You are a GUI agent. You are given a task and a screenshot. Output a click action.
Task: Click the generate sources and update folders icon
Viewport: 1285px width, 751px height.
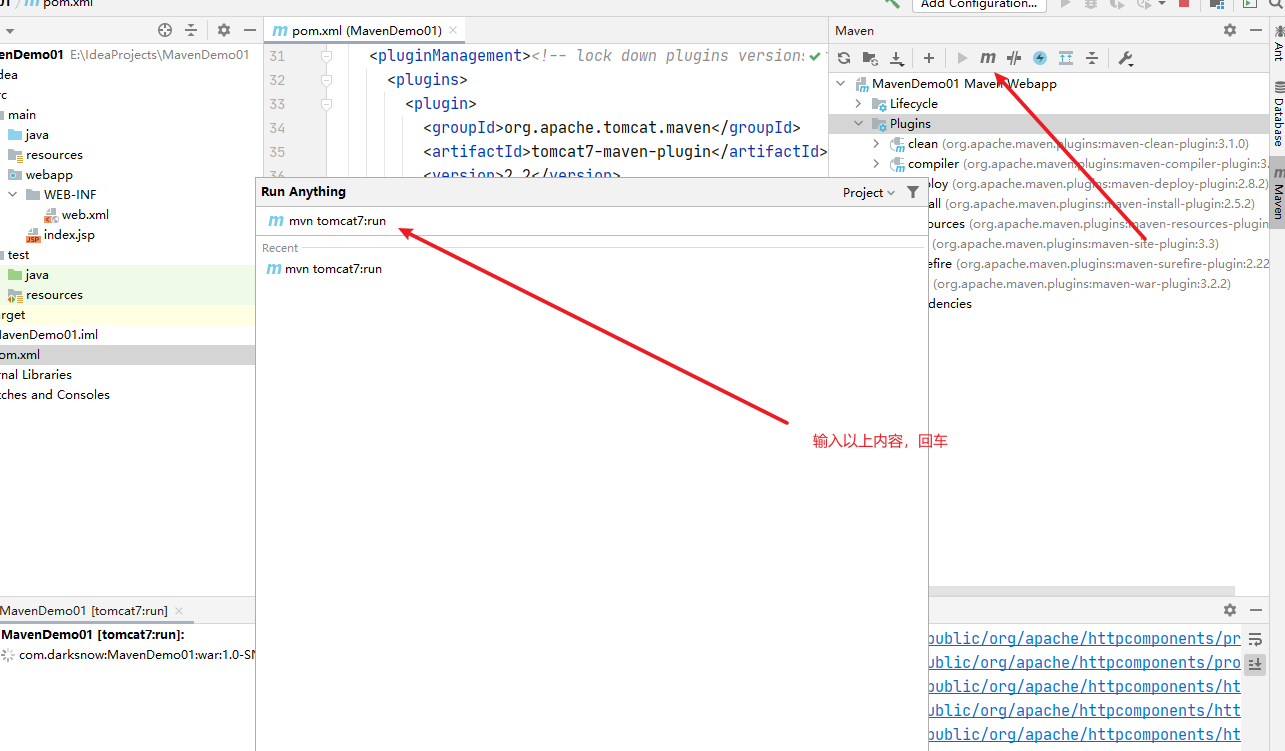click(870, 58)
